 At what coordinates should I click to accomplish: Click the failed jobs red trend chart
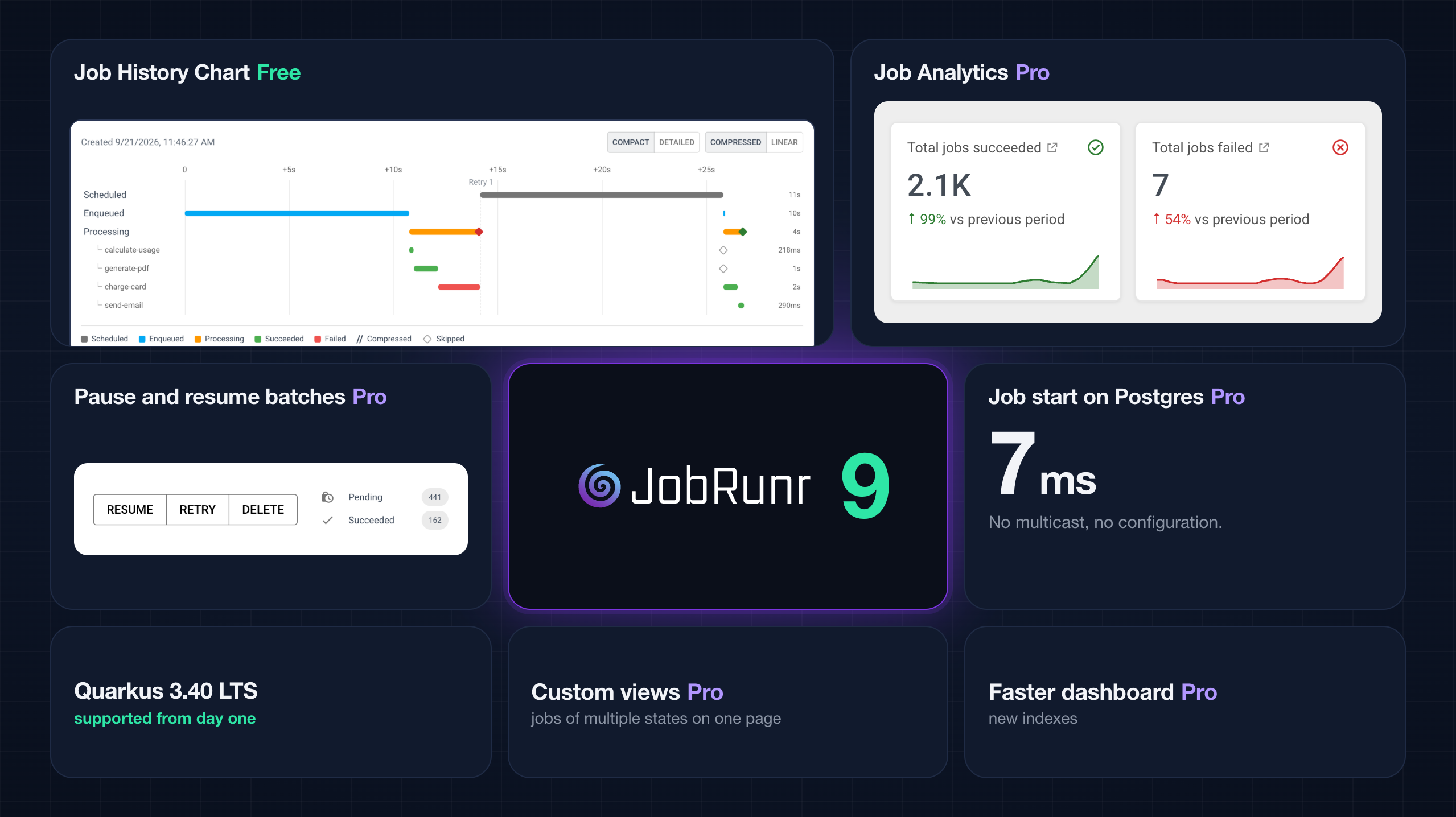[1250, 272]
